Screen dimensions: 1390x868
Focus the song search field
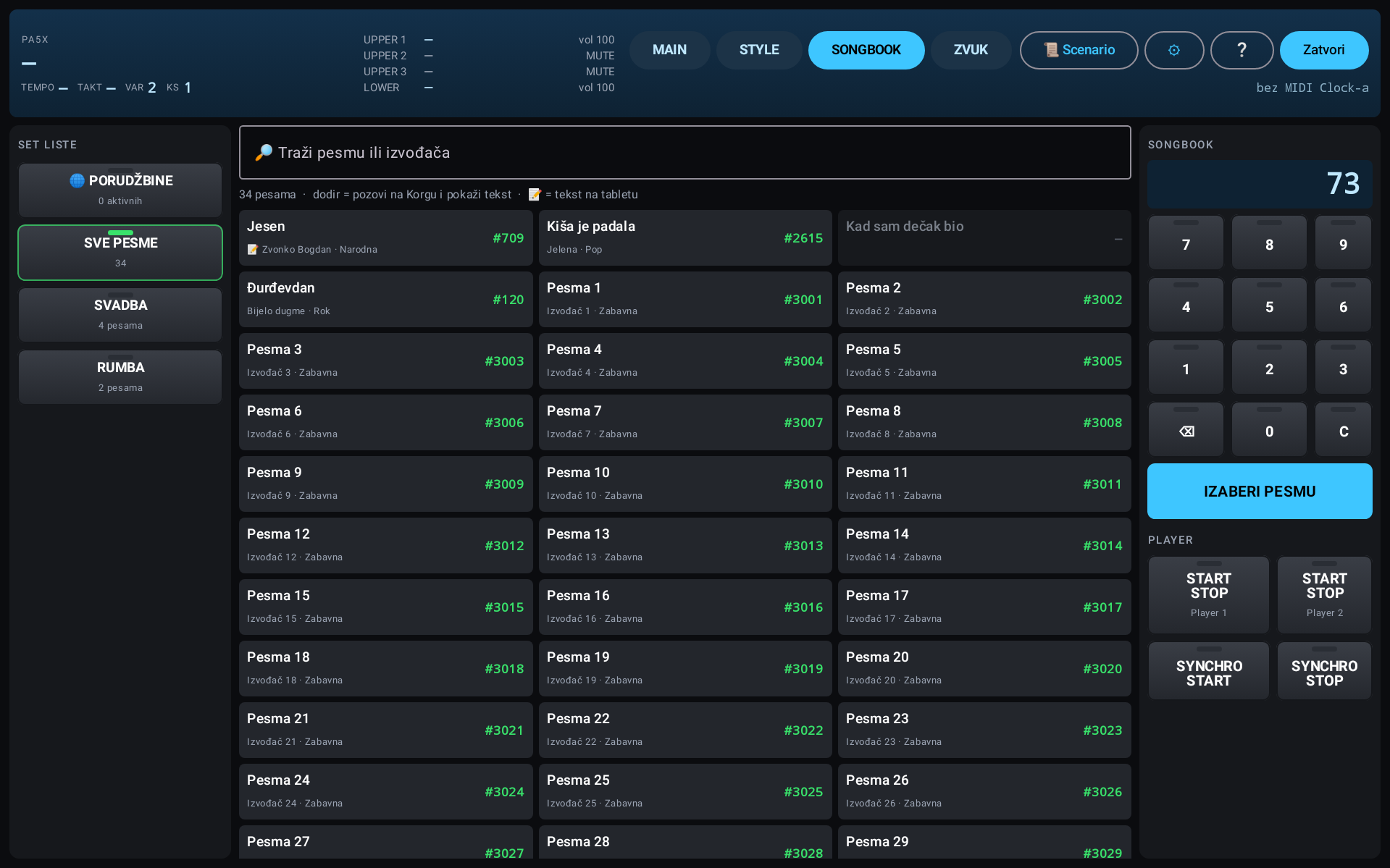pyautogui.click(x=684, y=152)
